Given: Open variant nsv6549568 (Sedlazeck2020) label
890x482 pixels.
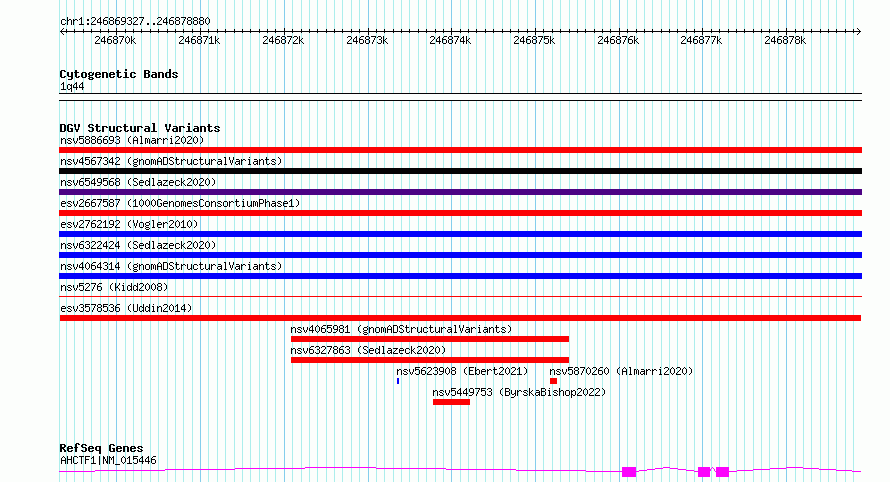Looking at the screenshot, I should (138, 182).
